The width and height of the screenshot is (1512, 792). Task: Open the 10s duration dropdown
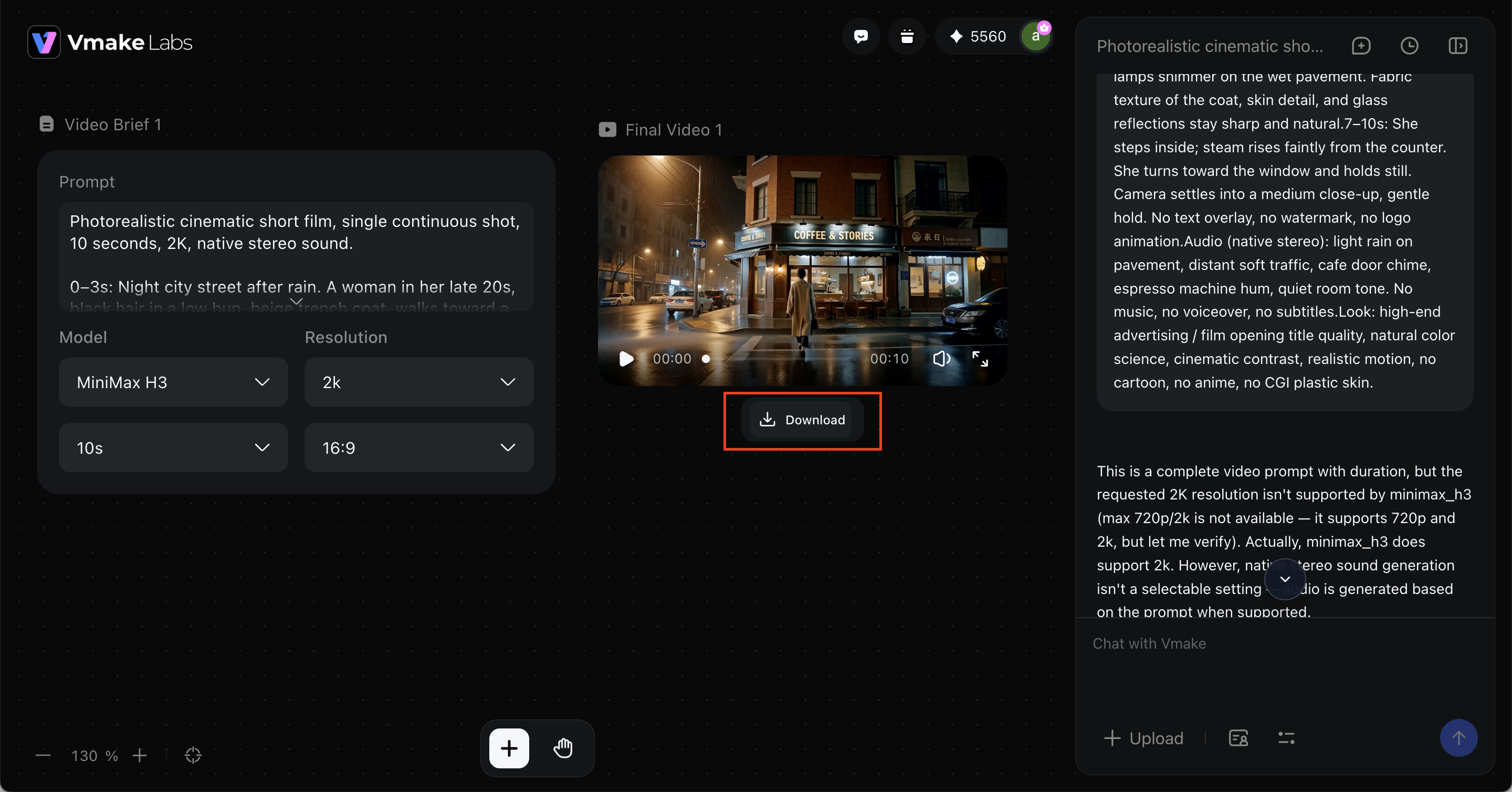tap(174, 448)
